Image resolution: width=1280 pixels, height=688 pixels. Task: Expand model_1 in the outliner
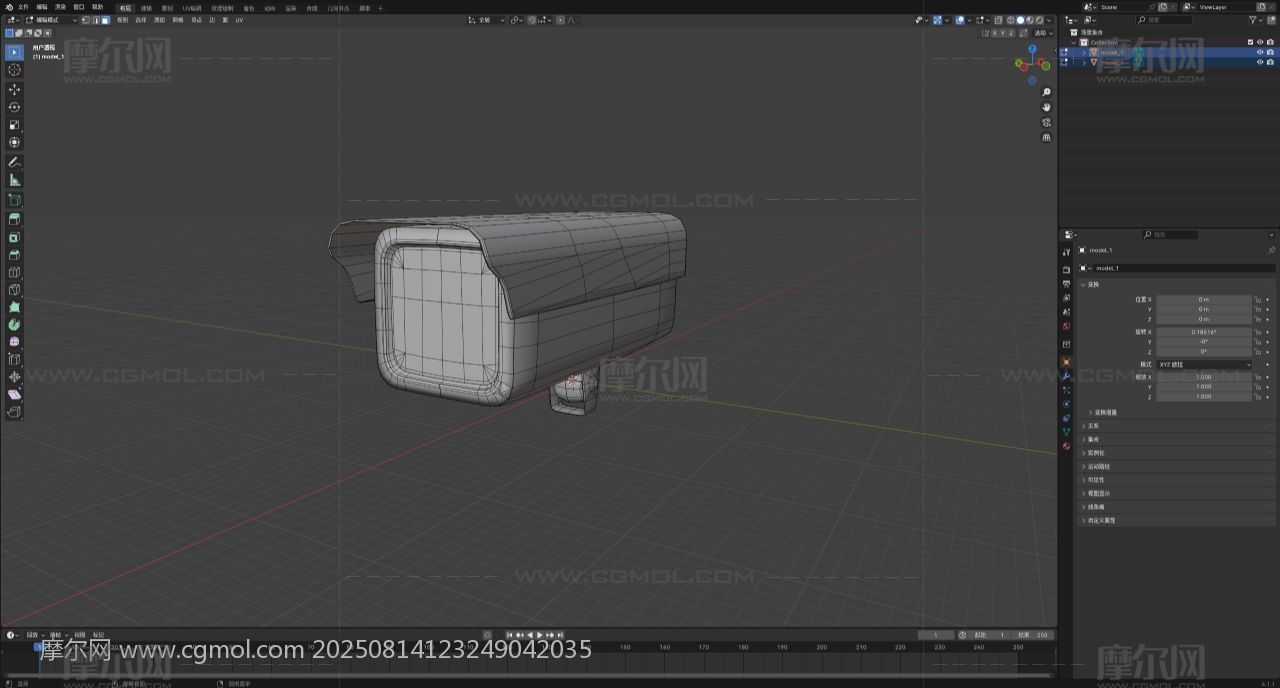coord(1084,52)
